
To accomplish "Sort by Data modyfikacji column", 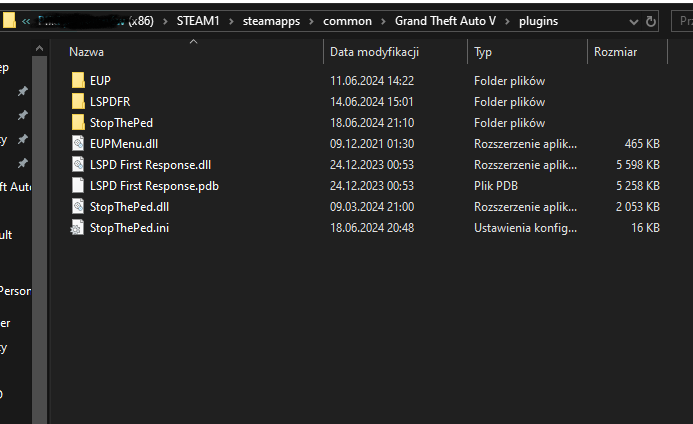I will click(x=374, y=51).
